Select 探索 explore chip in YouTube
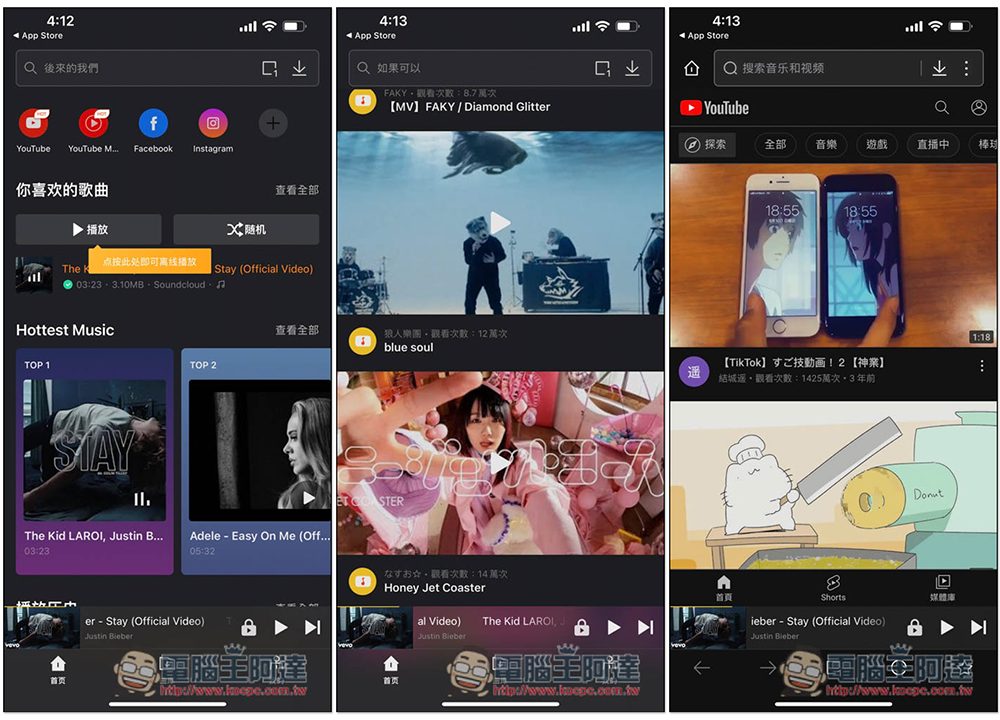The height and width of the screenshot is (720, 1000). (x=706, y=145)
